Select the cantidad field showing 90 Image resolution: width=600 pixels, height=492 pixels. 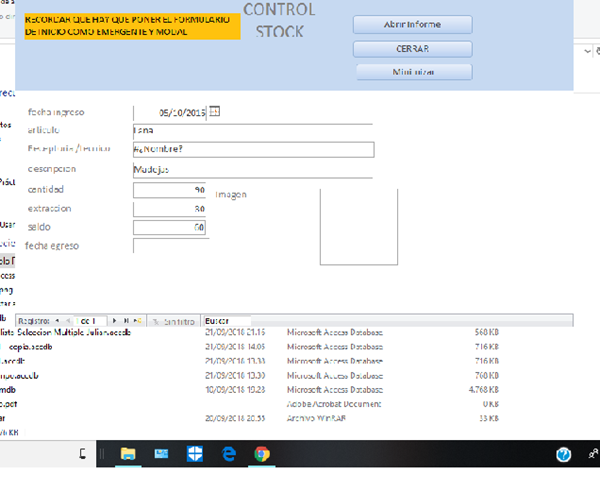click(169, 189)
